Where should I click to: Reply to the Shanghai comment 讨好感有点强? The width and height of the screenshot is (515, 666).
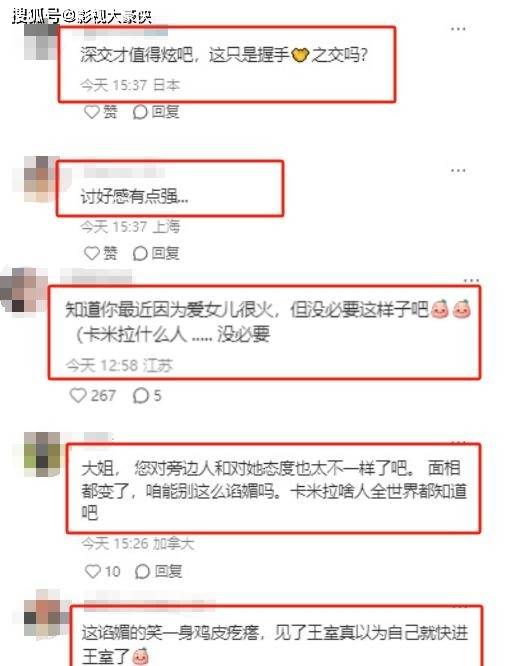[156, 254]
